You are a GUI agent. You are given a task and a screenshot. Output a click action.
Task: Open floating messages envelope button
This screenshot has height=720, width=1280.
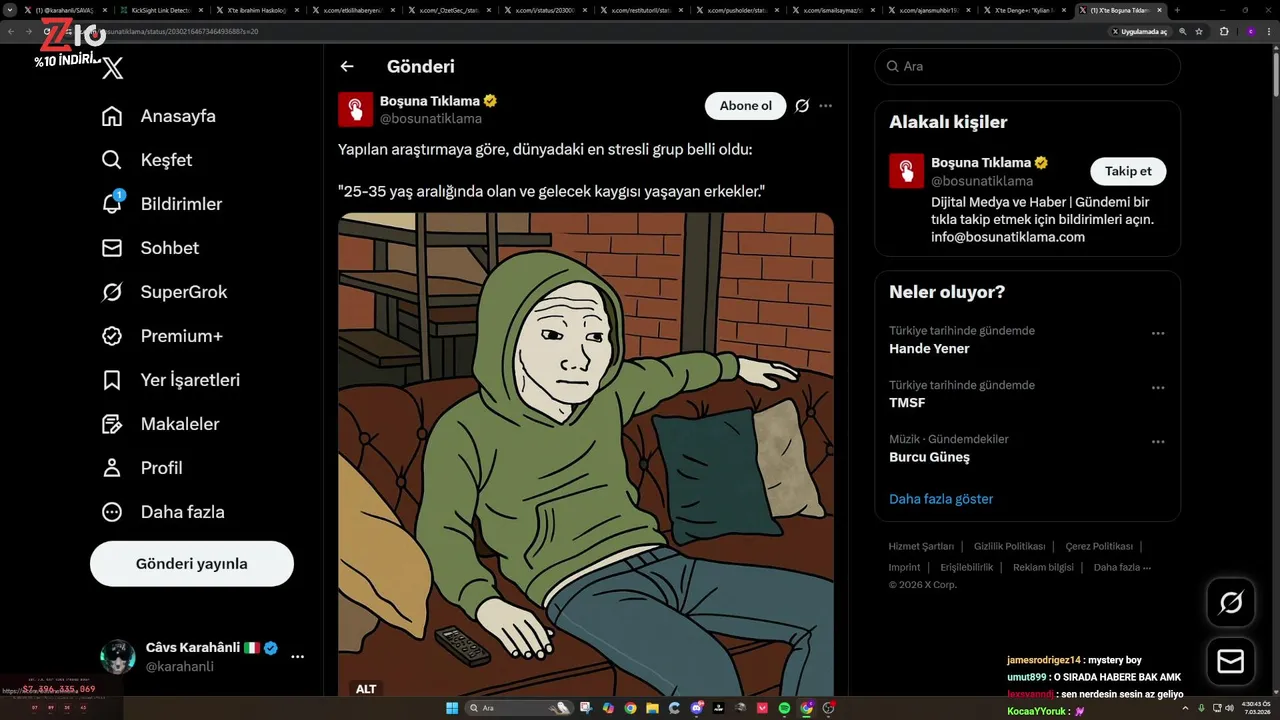(x=1231, y=661)
